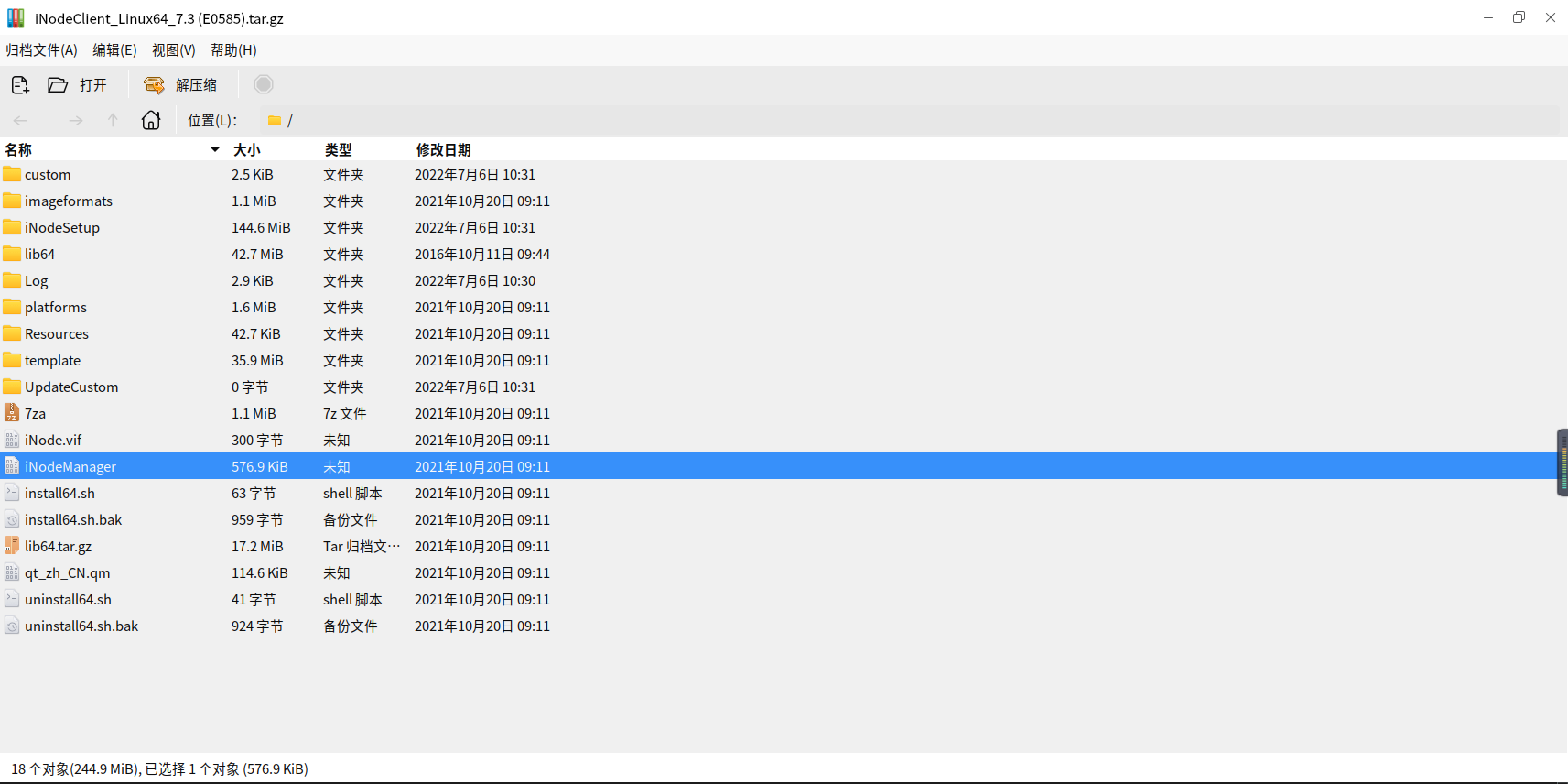Click the new archive toolbar icon
This screenshot has width=1568, height=784.
tap(20, 85)
